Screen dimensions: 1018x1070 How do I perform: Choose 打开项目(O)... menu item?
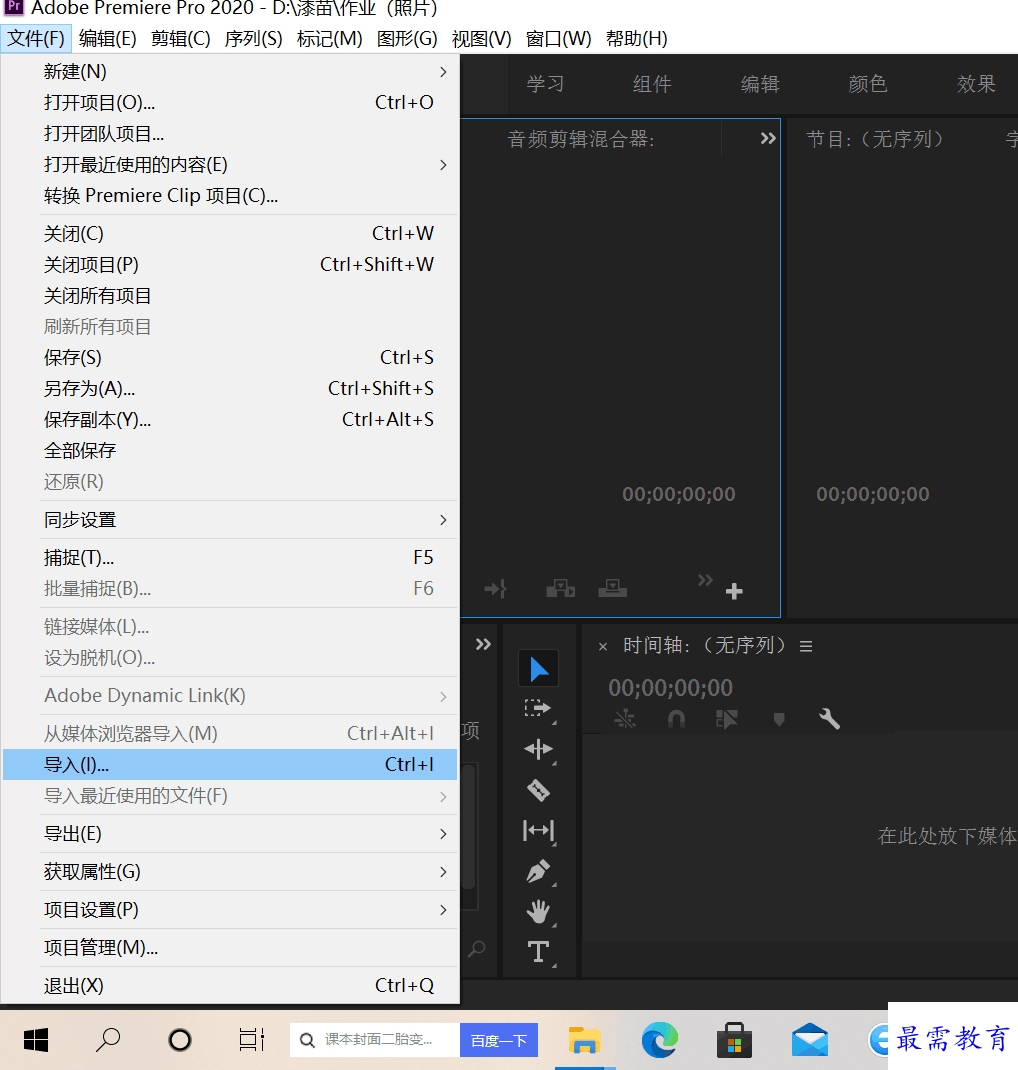click(230, 102)
